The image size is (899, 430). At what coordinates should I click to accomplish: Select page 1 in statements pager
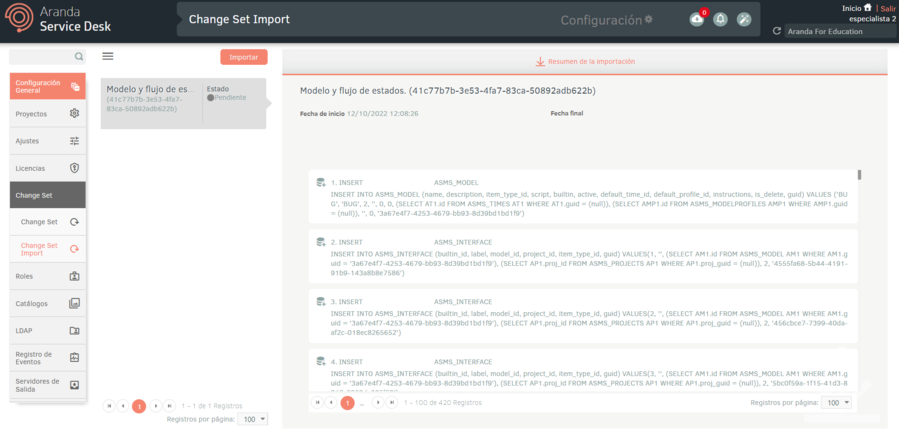coord(347,402)
